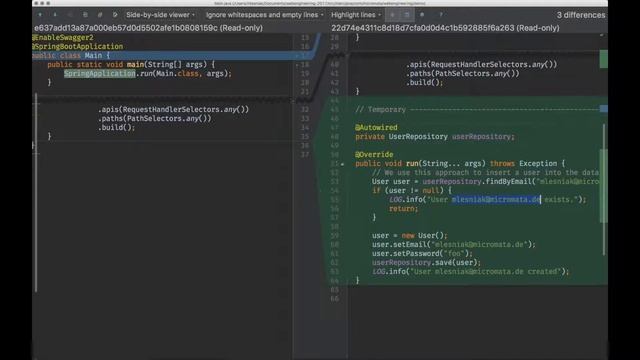Click .build(); in right pane
Image resolution: width=640 pixels, height=360 pixels.
pyautogui.click(x=424, y=82)
